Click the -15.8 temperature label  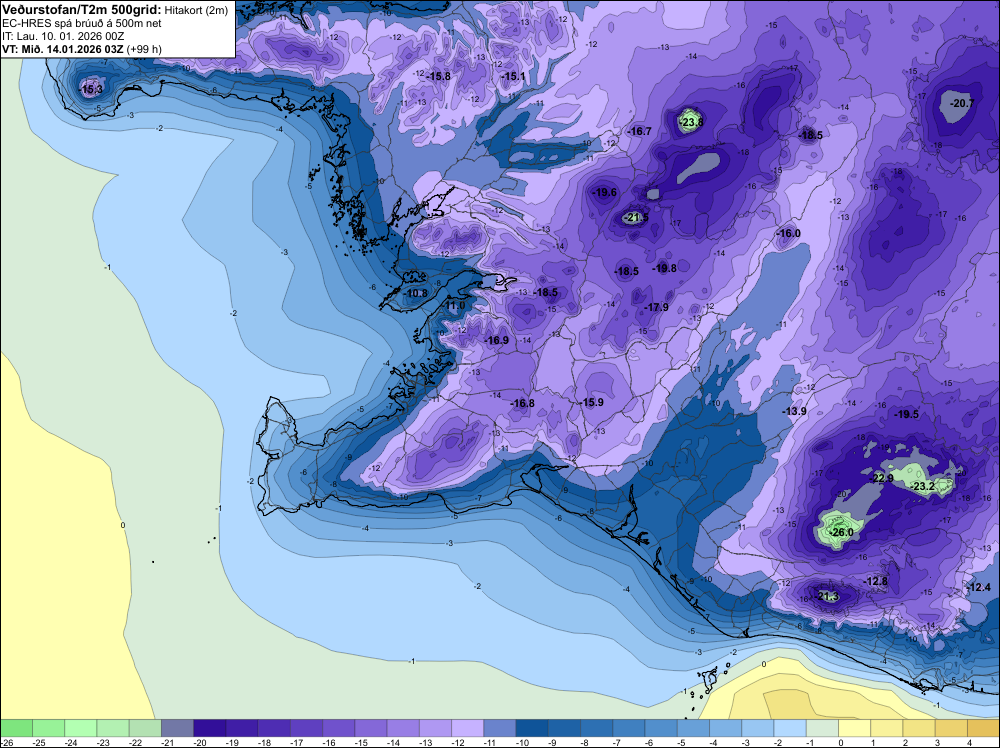pyautogui.click(x=439, y=77)
